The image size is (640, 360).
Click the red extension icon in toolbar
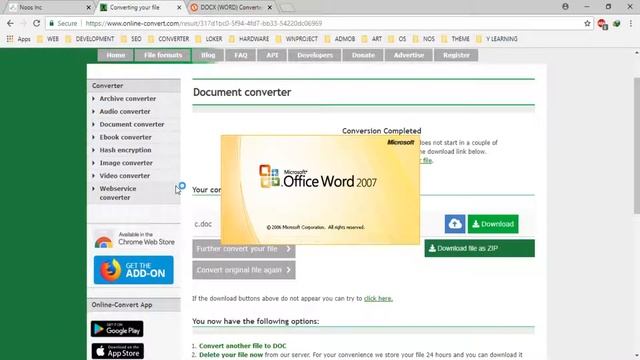pyautogui.click(x=602, y=24)
